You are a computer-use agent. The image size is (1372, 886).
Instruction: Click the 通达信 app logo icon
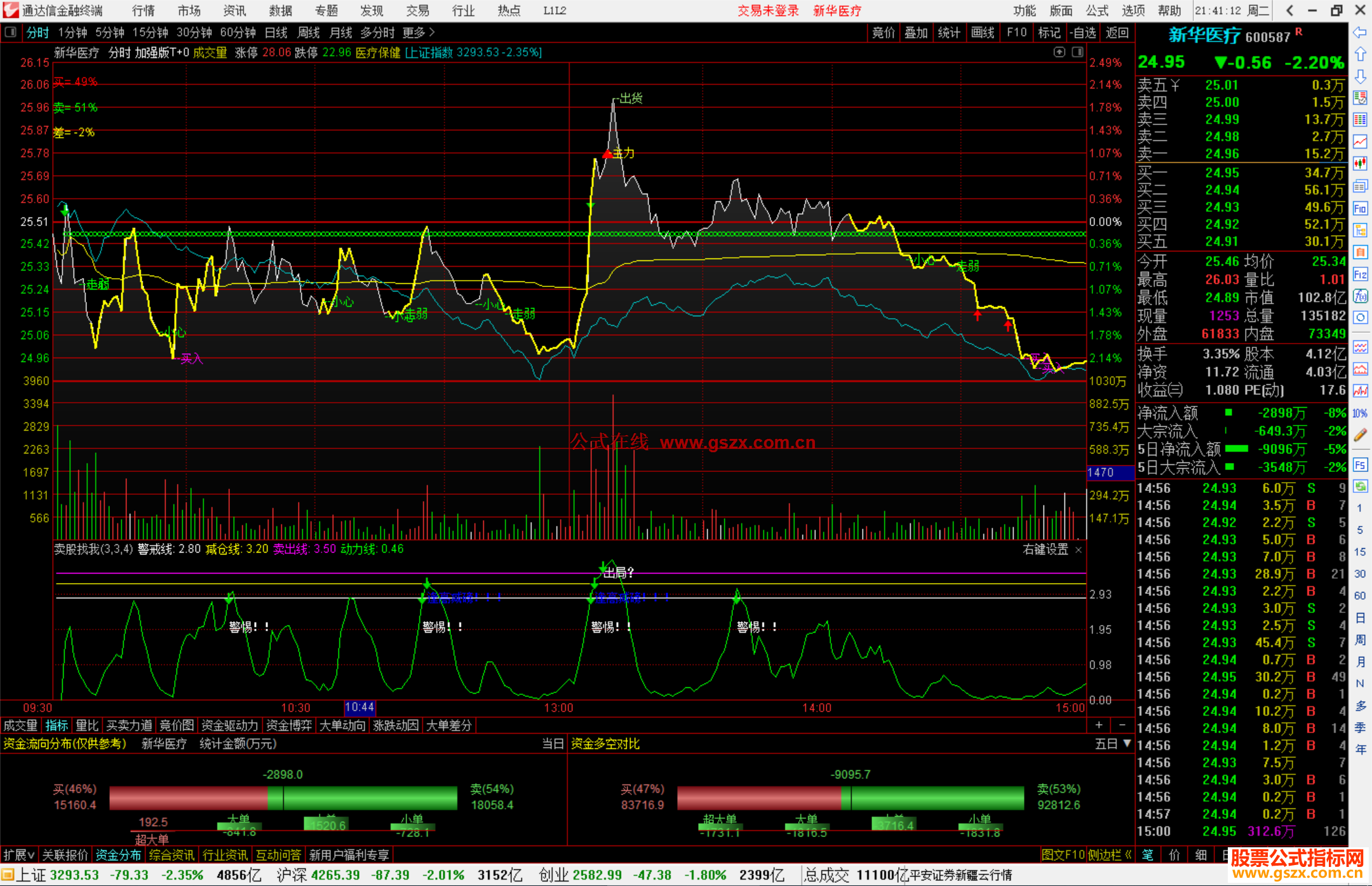(x=10, y=10)
